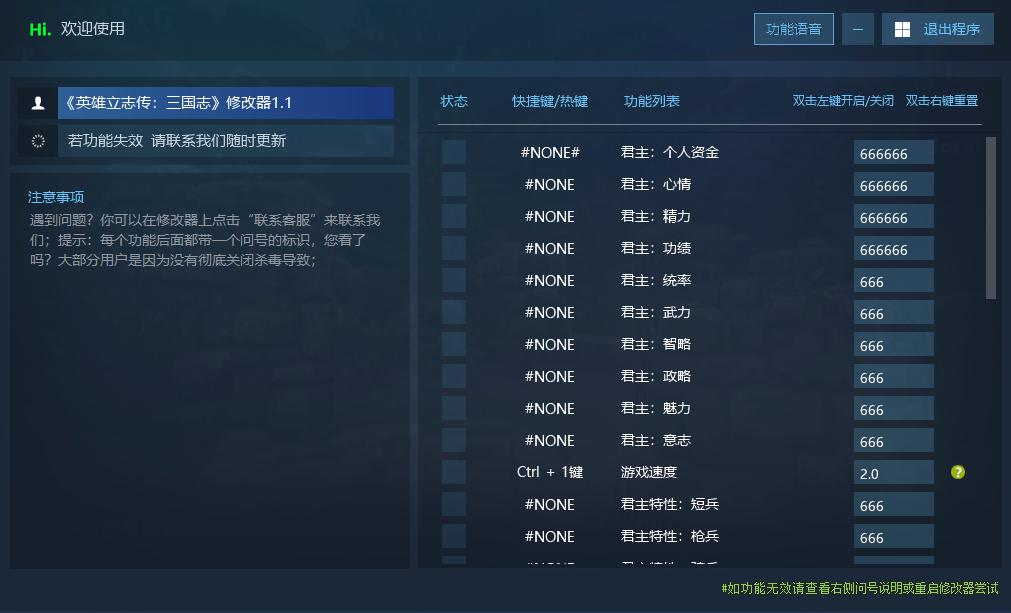1011x613 pixels.
Task: Click the green footer tip about restarting
Action: pos(859,589)
